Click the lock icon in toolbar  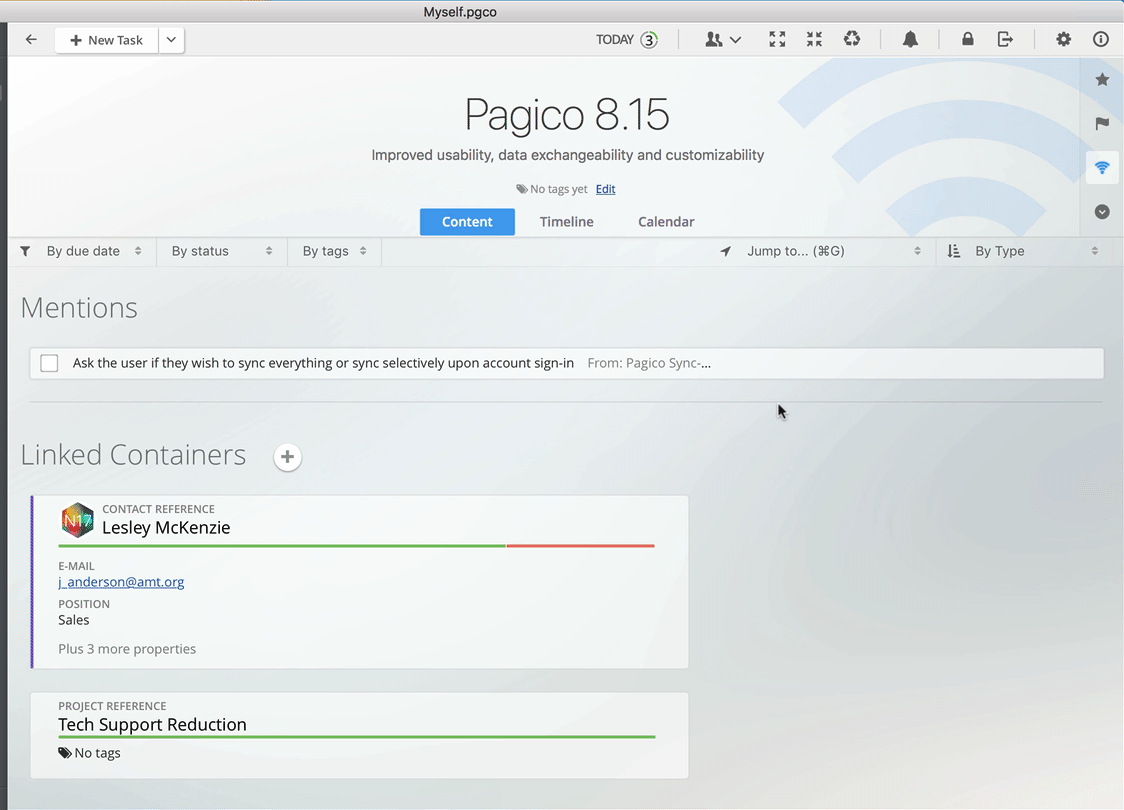click(x=967, y=40)
